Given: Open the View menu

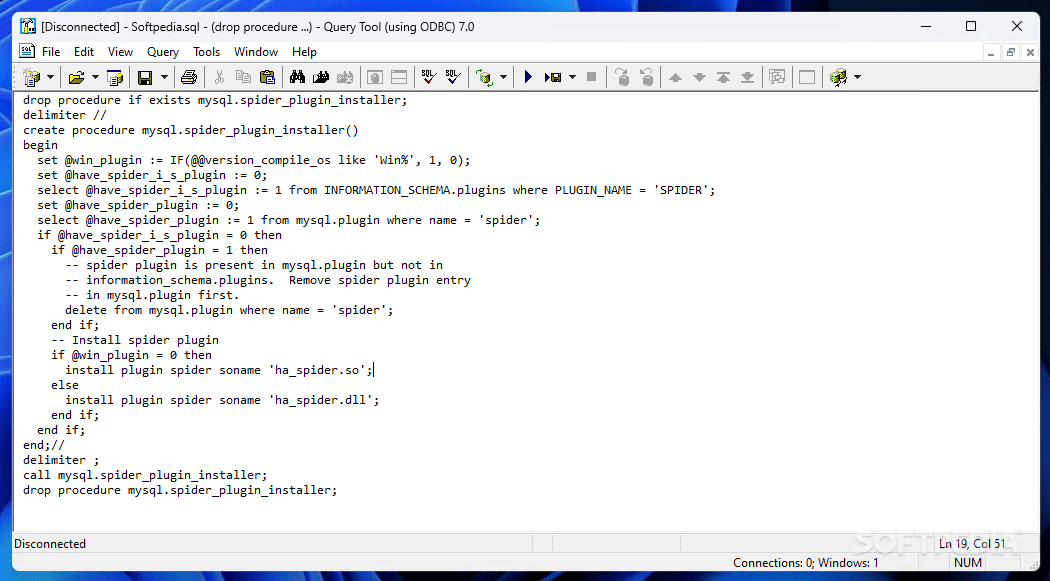Looking at the screenshot, I should [x=121, y=52].
